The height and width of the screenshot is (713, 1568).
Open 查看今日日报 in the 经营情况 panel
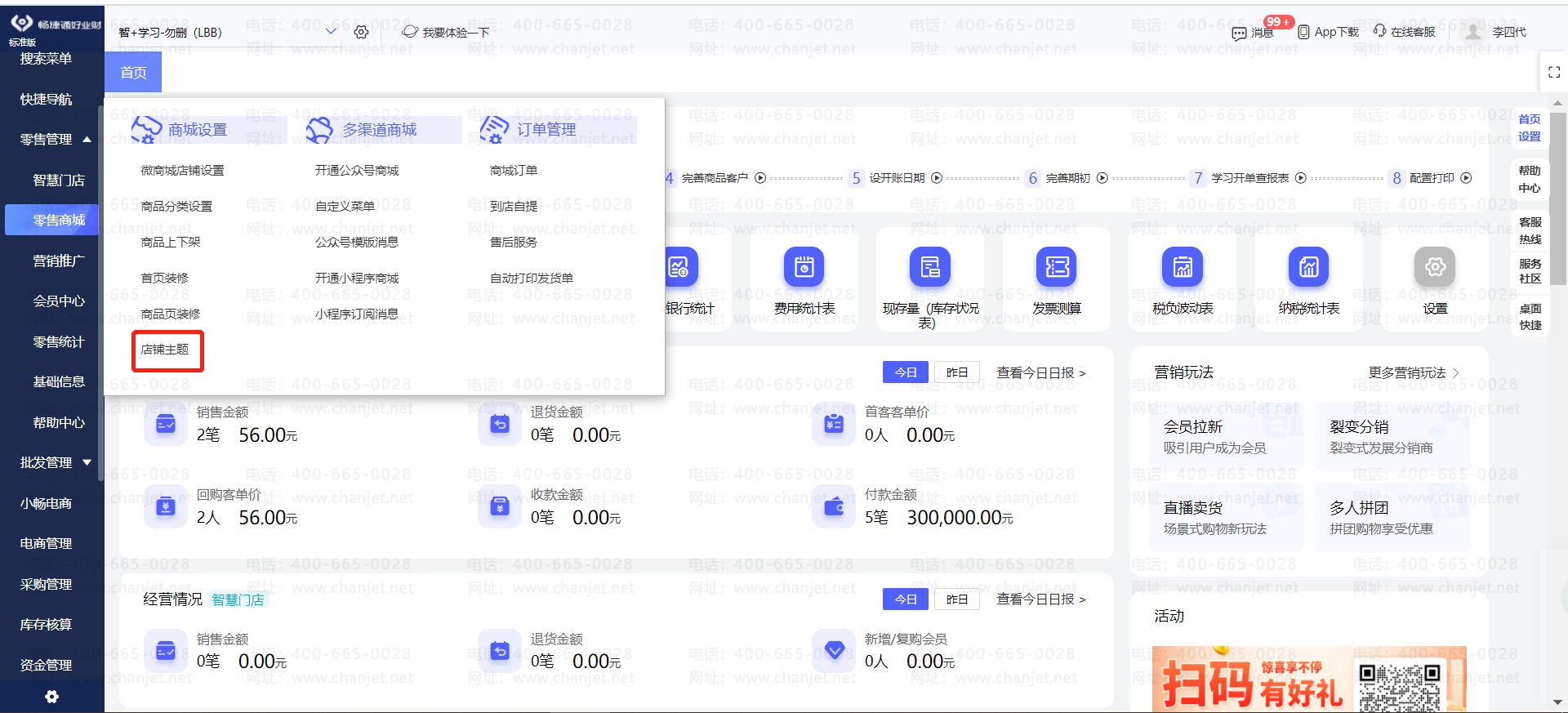[x=1041, y=599]
